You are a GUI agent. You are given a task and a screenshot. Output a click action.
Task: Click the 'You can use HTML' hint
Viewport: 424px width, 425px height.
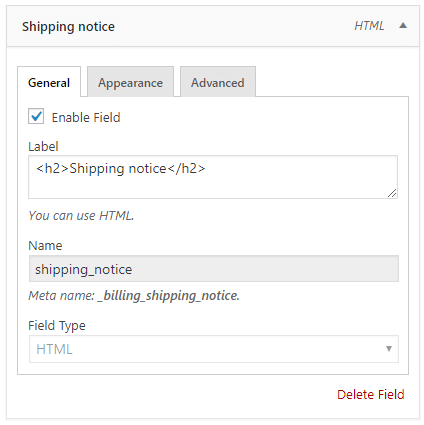tap(81, 216)
